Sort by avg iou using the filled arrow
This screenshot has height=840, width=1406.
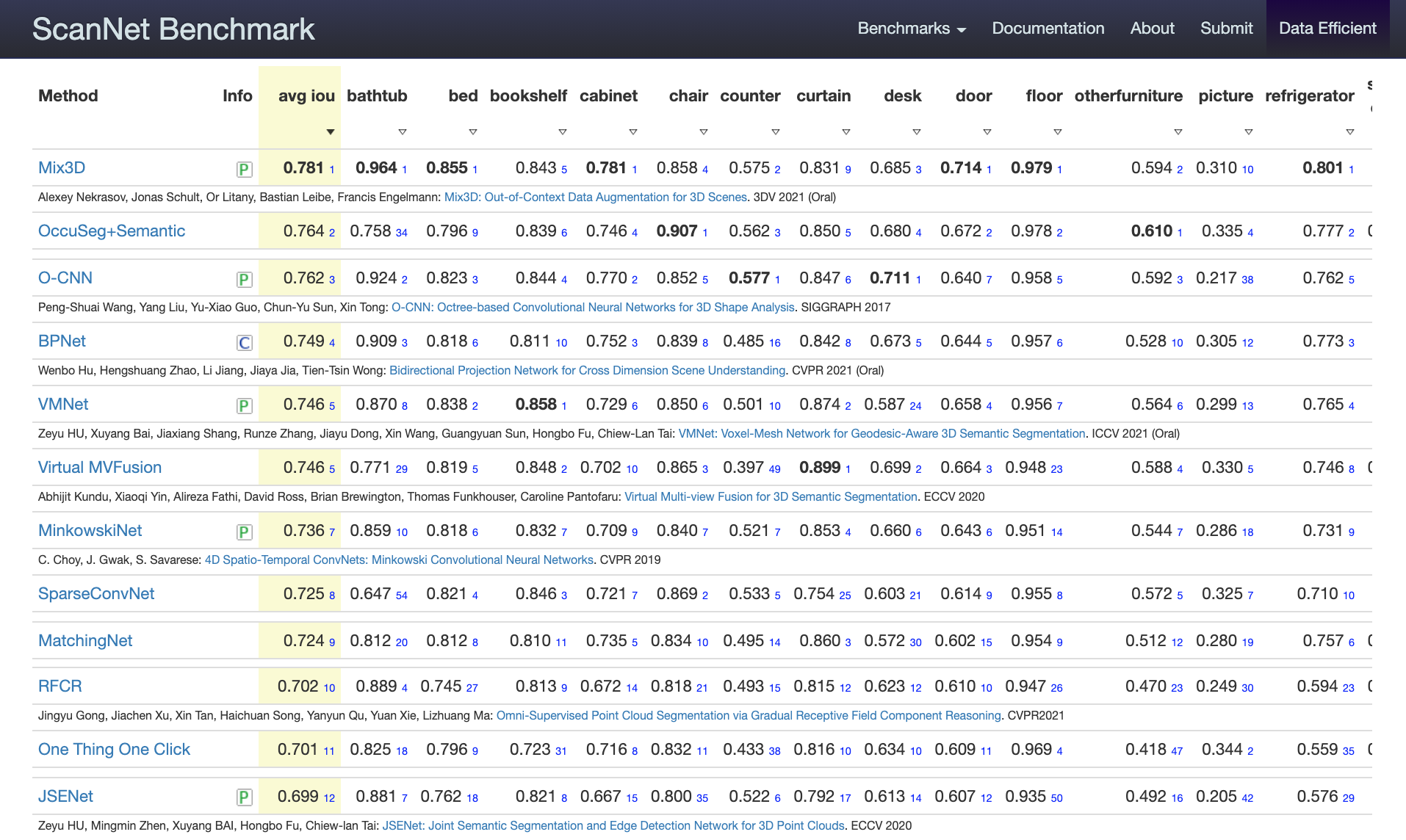[x=331, y=132]
